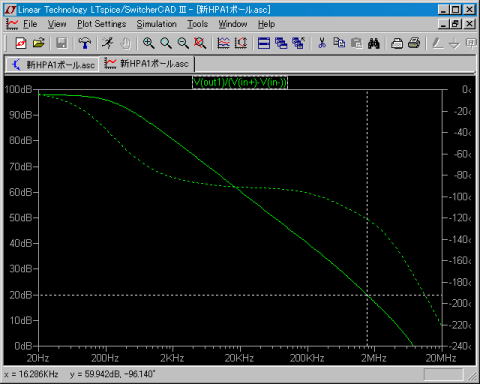Select the waveform 新HPA1ポール.asc plot tab
Image resolution: width=480 pixels, height=384 pixels.
coord(147,63)
